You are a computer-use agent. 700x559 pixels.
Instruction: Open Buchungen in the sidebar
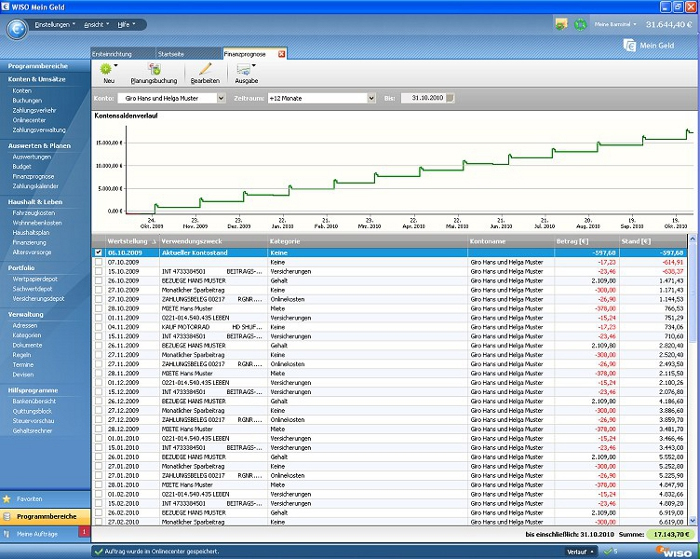point(27,100)
